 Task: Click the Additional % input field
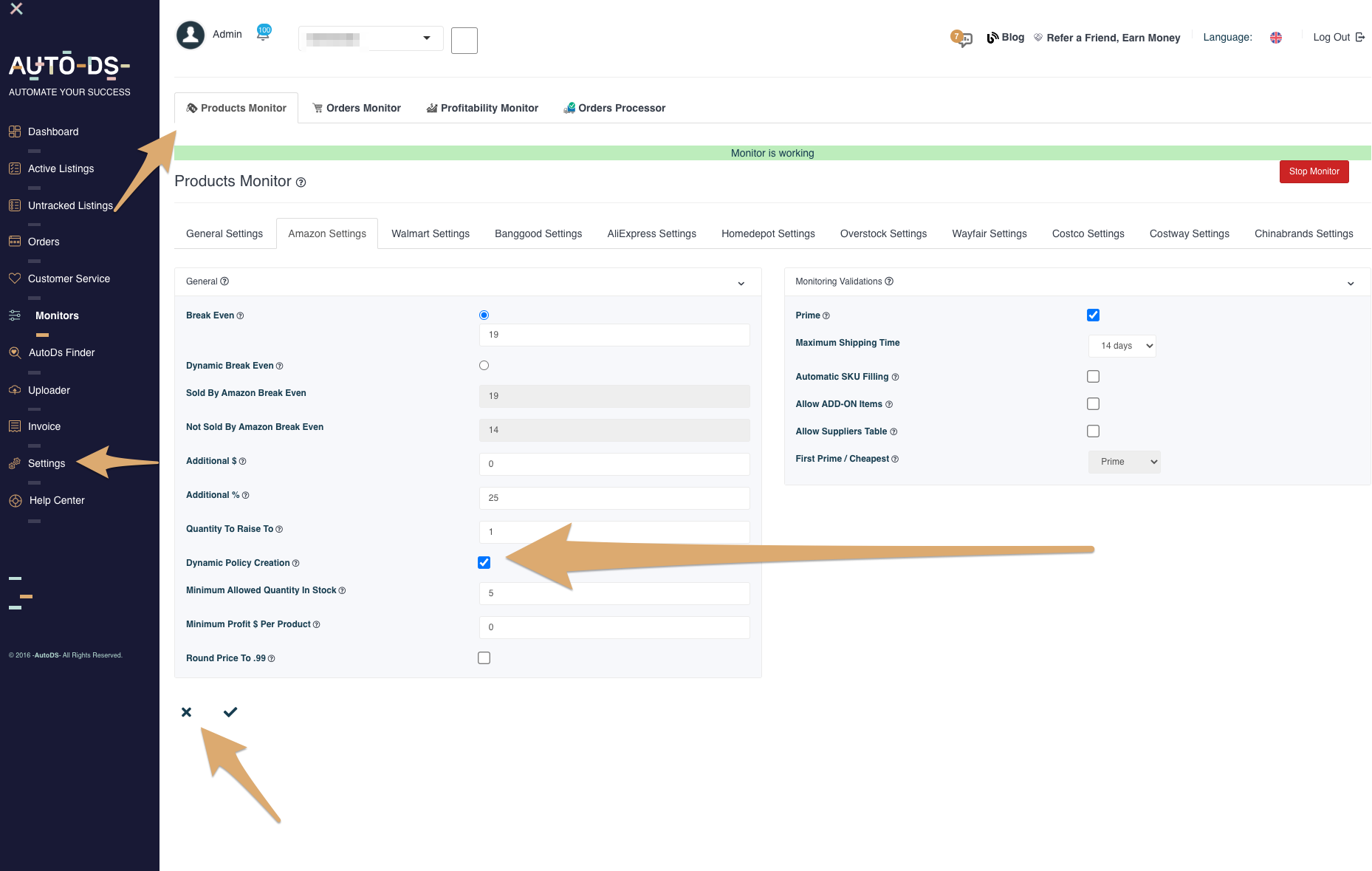pyautogui.click(x=614, y=498)
